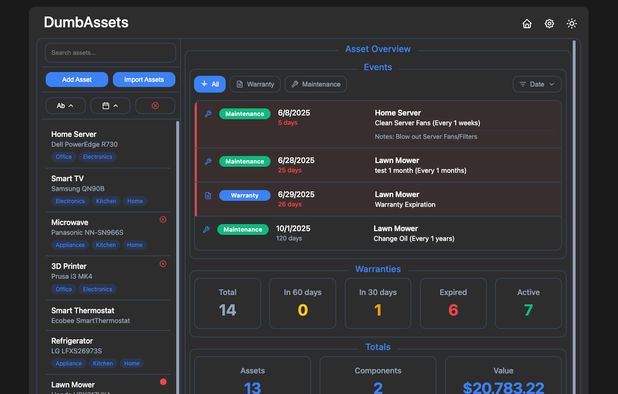Click wrench icon on 6/28/2025 event
The height and width of the screenshot is (394, 618).
click(x=208, y=161)
